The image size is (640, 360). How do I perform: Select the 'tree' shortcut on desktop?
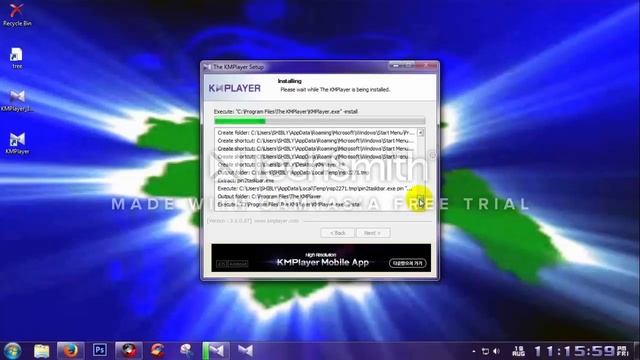pos(17,58)
